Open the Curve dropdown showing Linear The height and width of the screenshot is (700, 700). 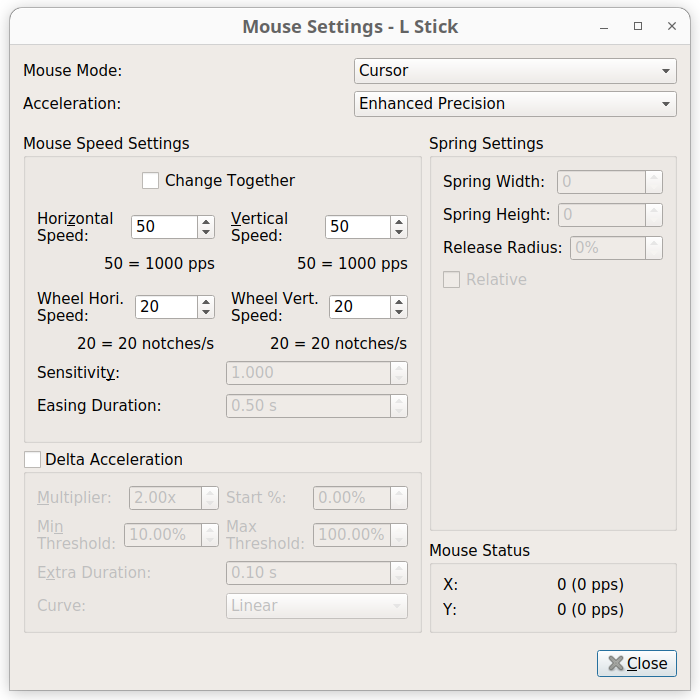coord(317,606)
